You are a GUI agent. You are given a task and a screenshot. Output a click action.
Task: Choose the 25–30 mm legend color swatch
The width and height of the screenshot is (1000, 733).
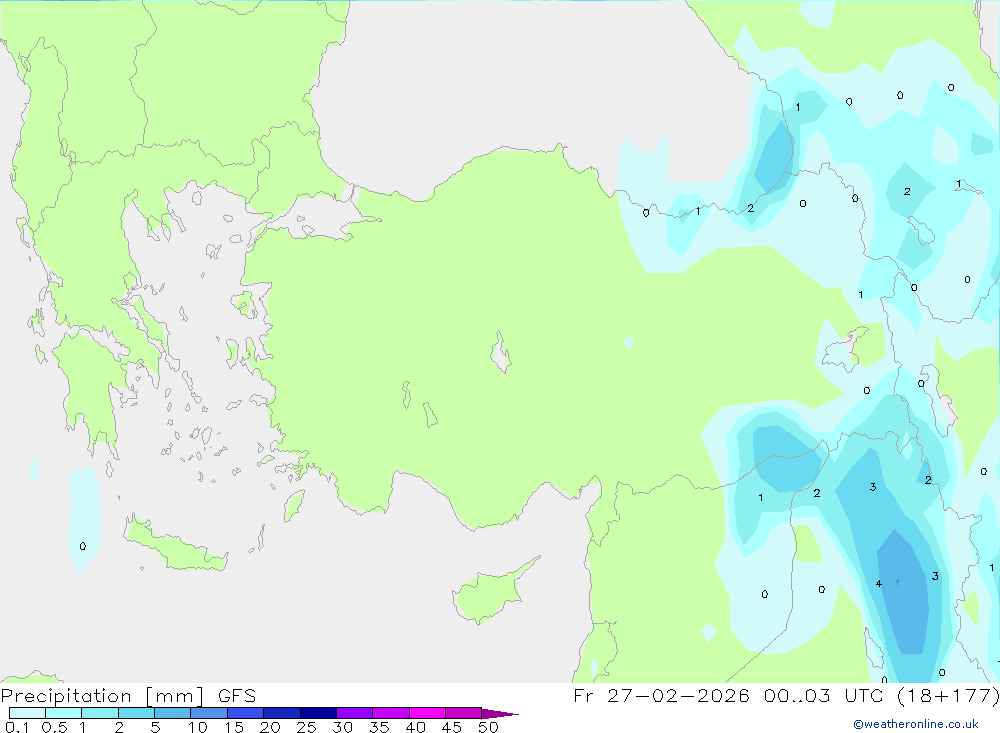pyautogui.click(x=318, y=713)
